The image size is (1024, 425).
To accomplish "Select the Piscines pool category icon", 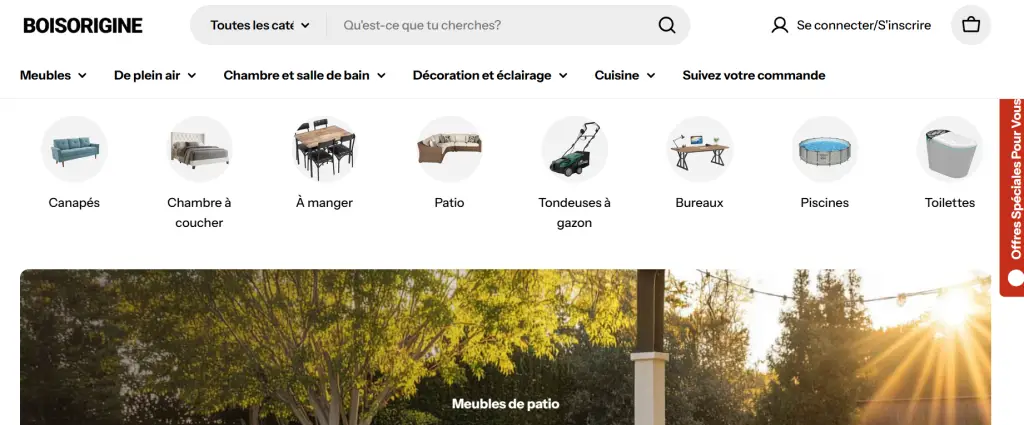I will [x=824, y=149].
